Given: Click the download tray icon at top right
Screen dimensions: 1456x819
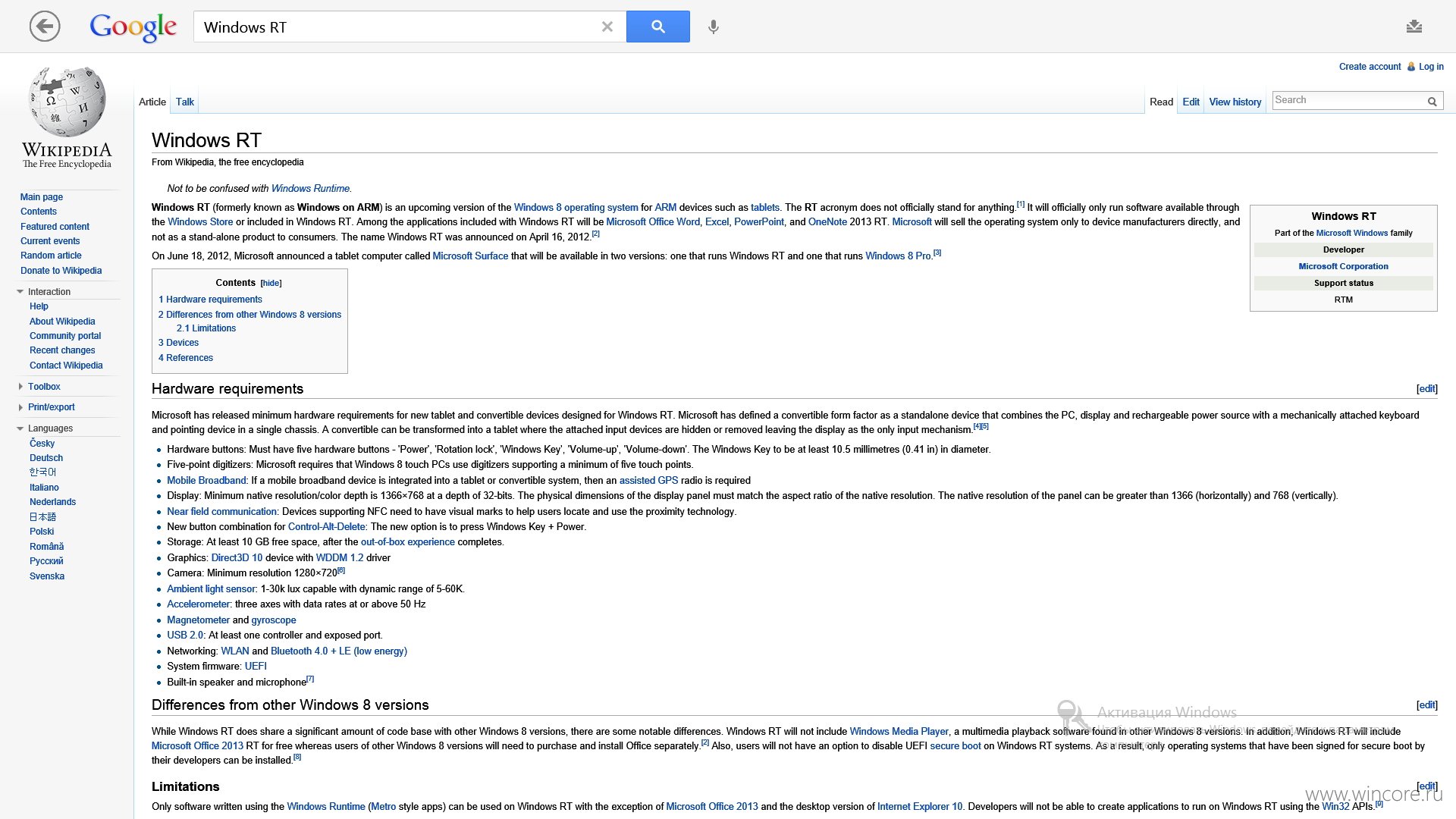Looking at the screenshot, I should (1414, 27).
